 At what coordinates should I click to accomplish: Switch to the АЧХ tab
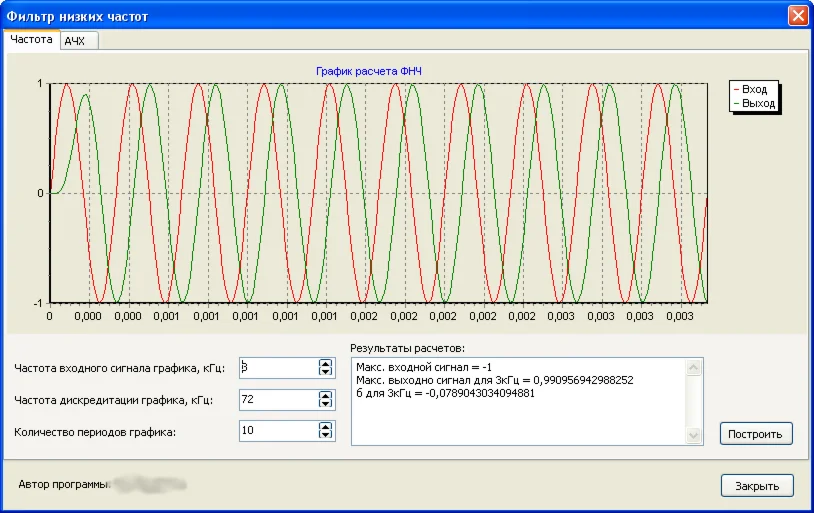(75, 41)
